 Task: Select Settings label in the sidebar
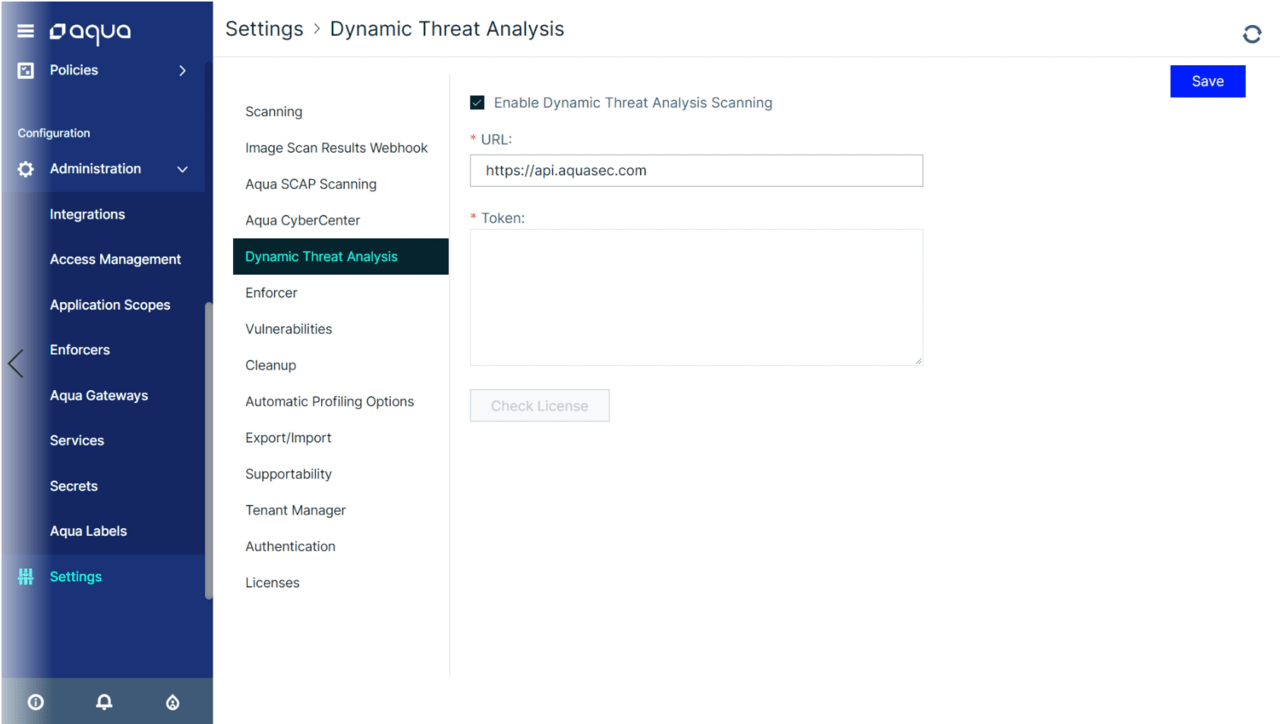coord(76,577)
